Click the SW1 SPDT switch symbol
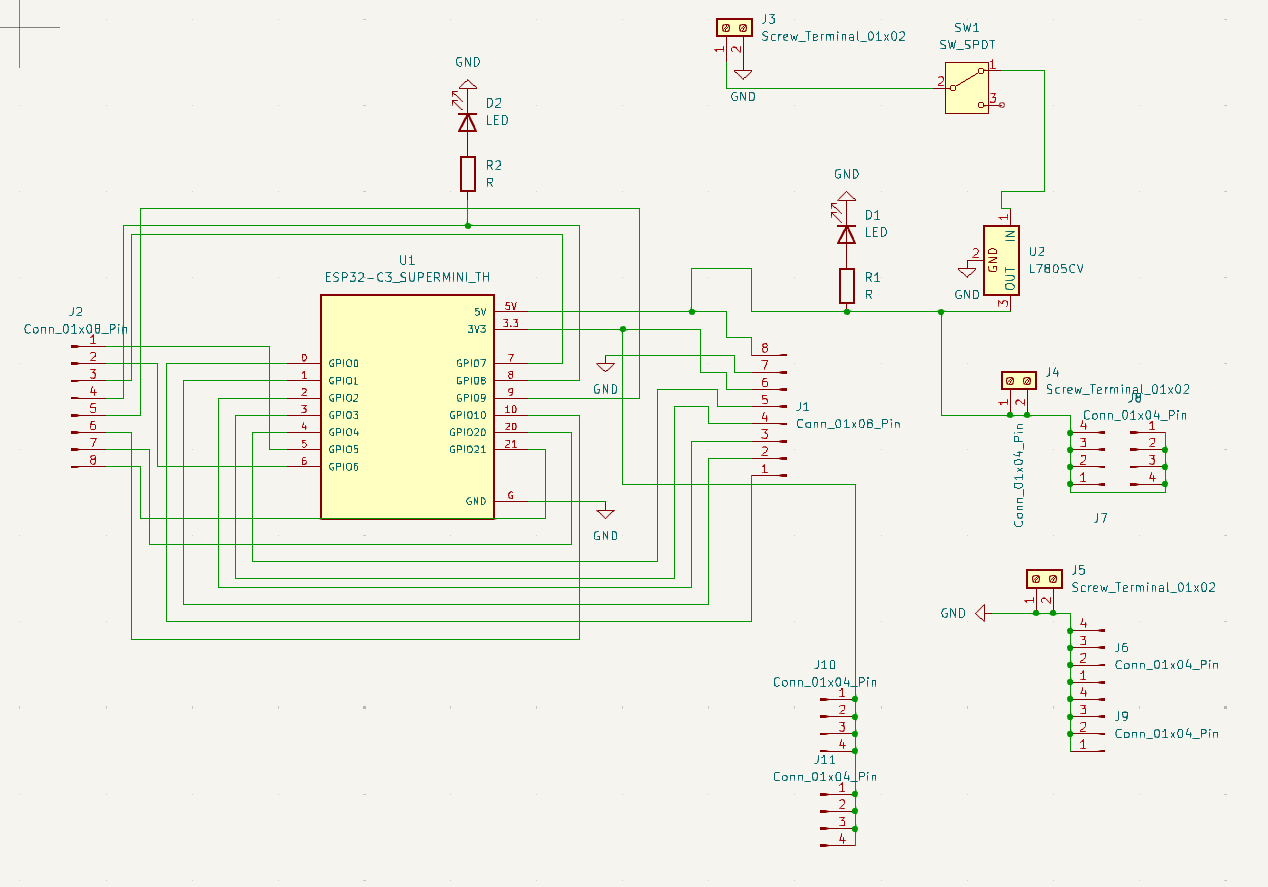The image size is (1268, 887). click(x=966, y=88)
